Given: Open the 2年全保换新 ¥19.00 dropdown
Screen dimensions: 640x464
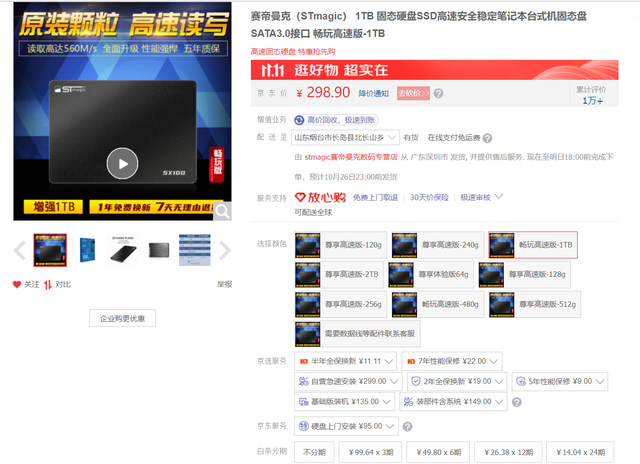Looking at the screenshot, I should click(x=457, y=381).
